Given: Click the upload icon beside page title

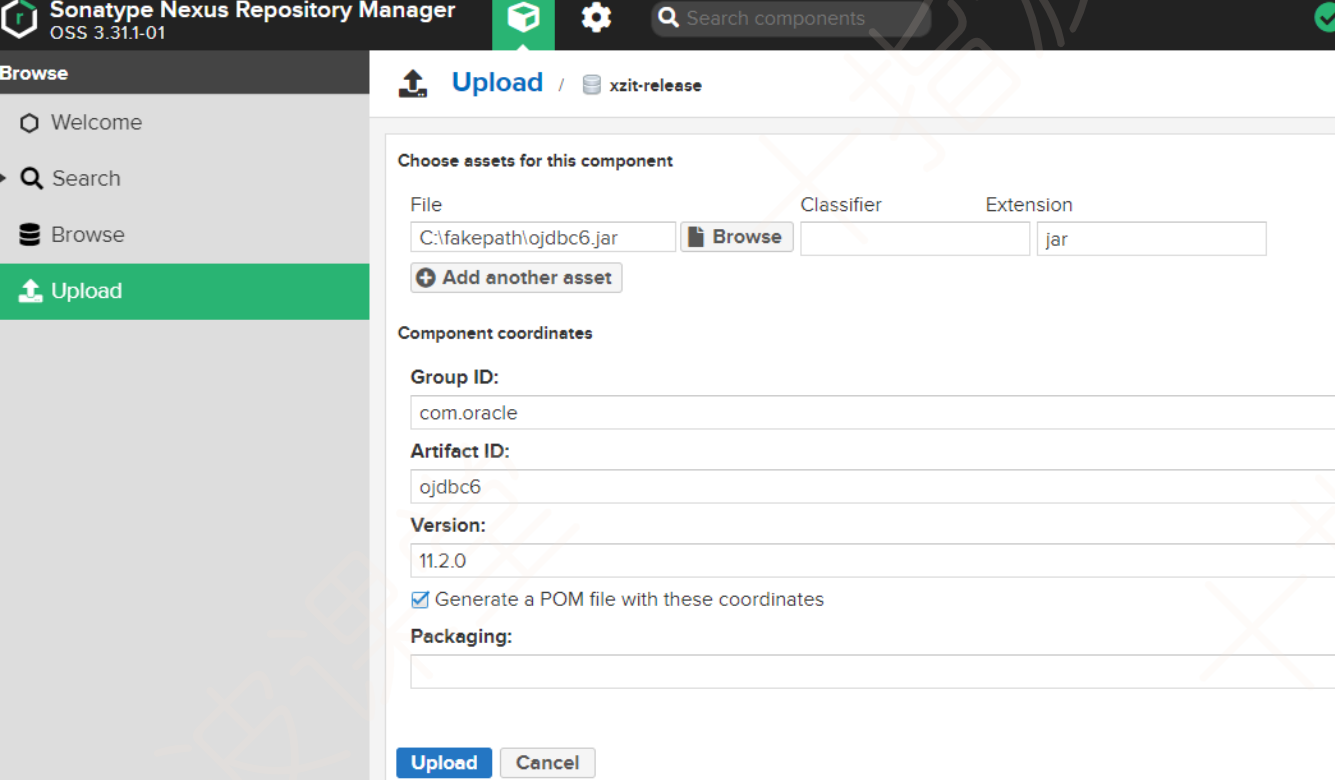Looking at the screenshot, I should pos(413,83).
